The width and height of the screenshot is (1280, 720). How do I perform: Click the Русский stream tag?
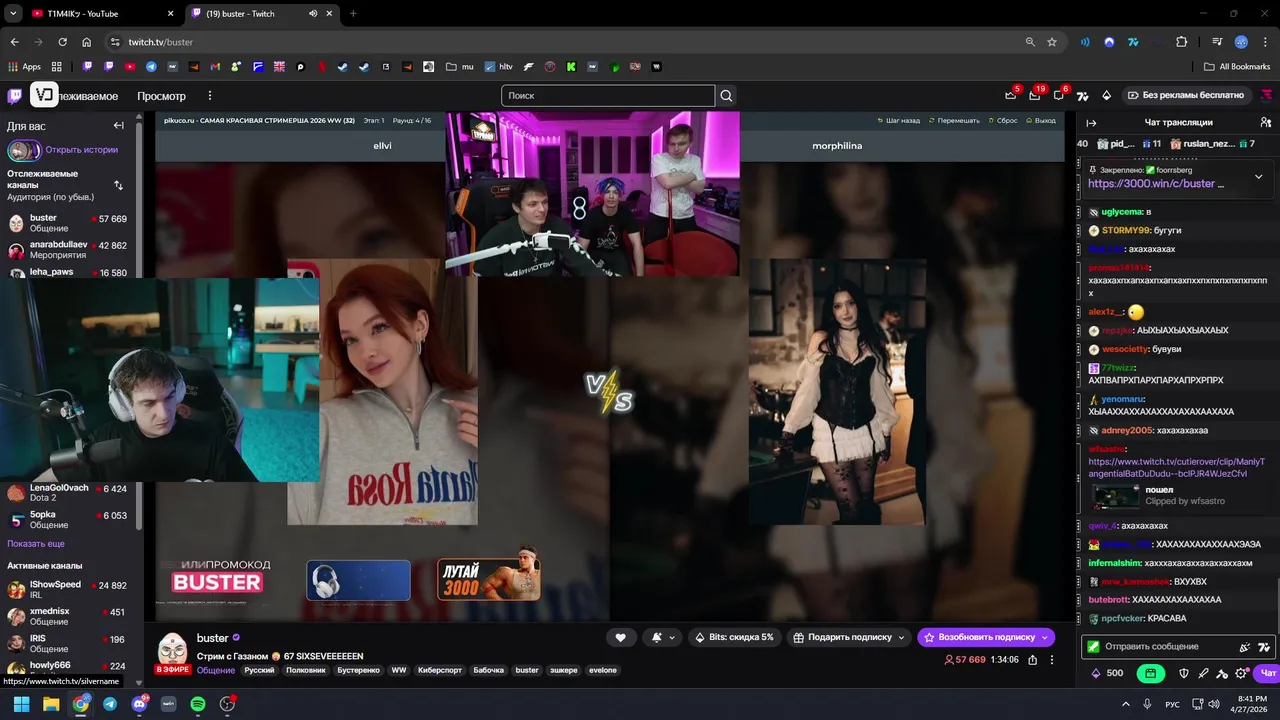pyautogui.click(x=259, y=670)
